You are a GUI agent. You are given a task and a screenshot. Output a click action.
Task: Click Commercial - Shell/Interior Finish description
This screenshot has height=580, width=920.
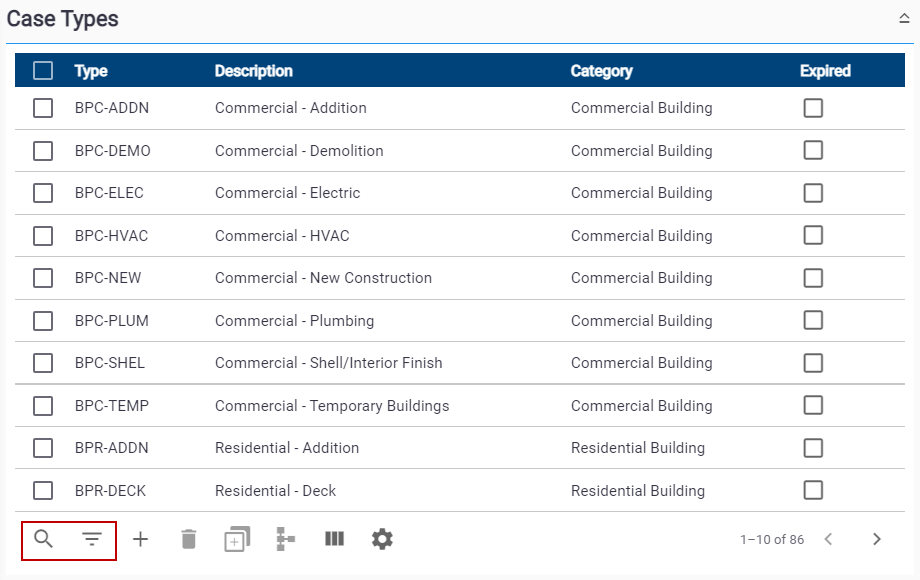(328, 363)
